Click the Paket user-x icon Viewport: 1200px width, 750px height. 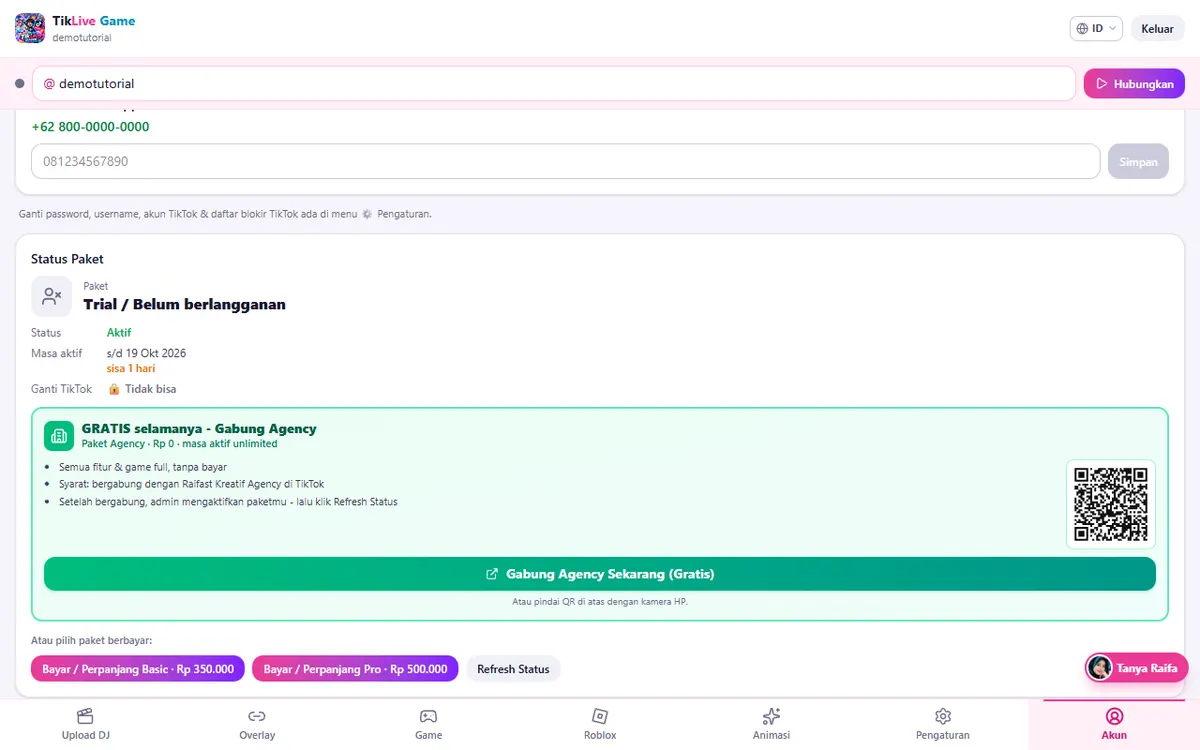pos(52,296)
